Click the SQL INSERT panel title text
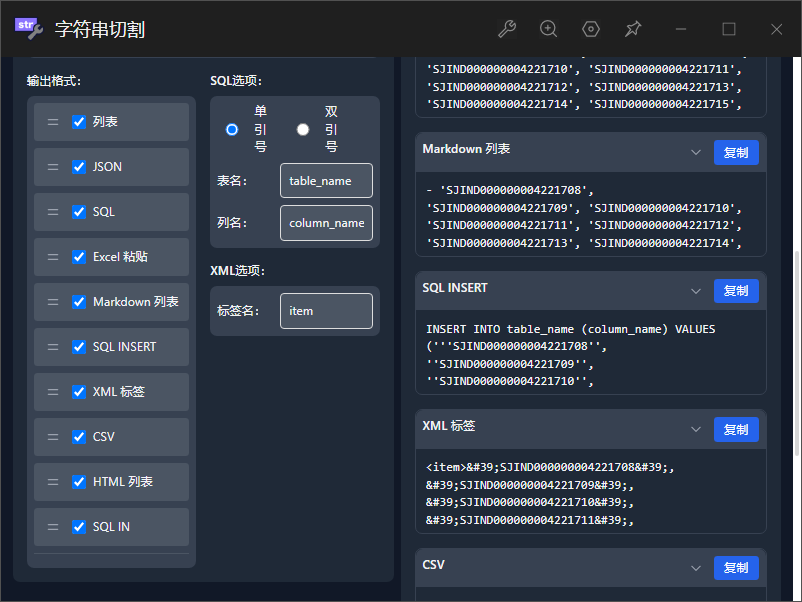The width and height of the screenshot is (802, 602). (x=455, y=288)
